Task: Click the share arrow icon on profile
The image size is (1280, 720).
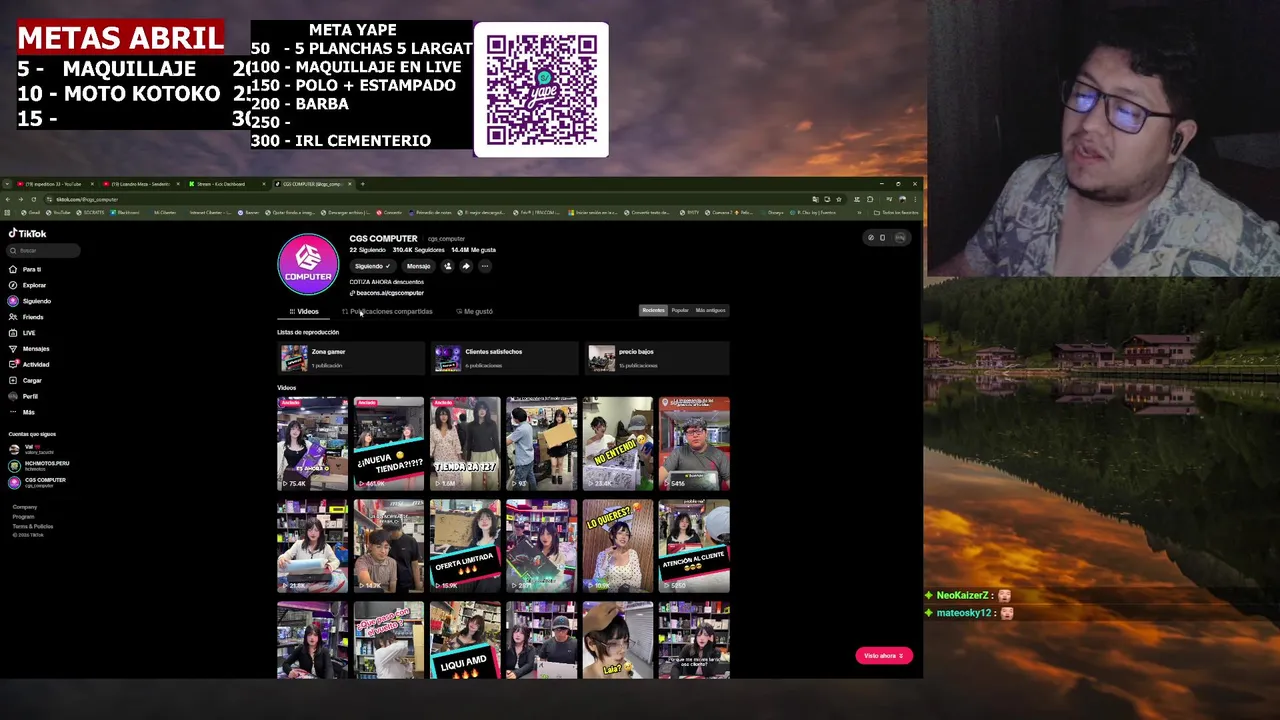Action: [x=466, y=266]
